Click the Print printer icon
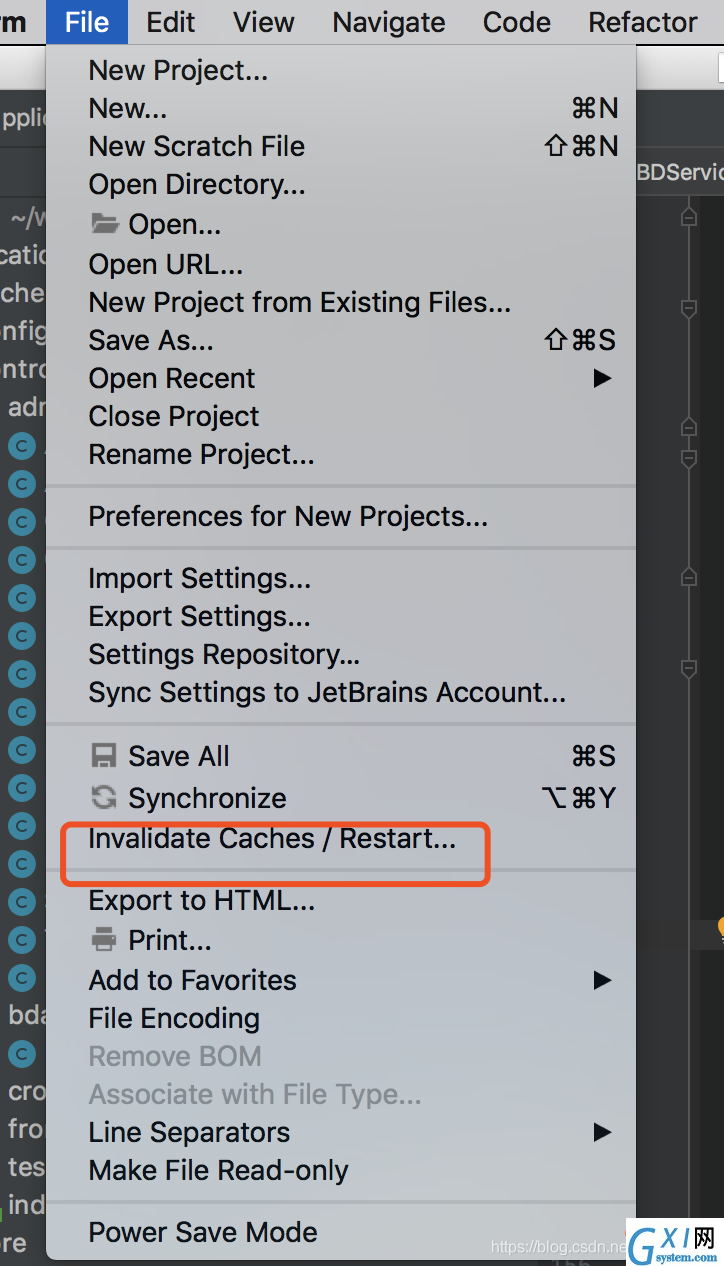This screenshot has width=724, height=1266. click(x=104, y=940)
